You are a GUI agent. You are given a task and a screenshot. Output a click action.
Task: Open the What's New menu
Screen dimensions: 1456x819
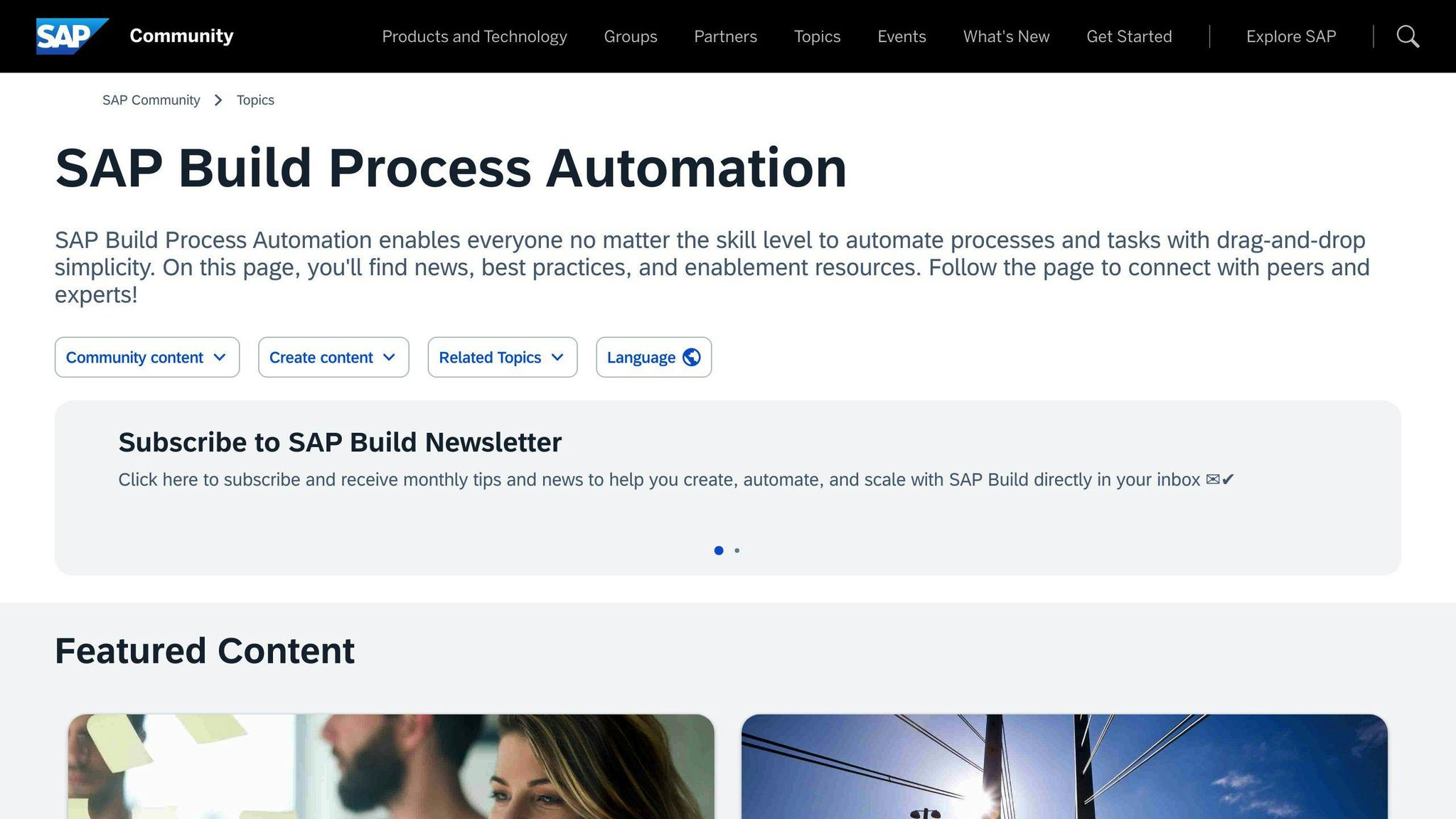(x=1006, y=36)
